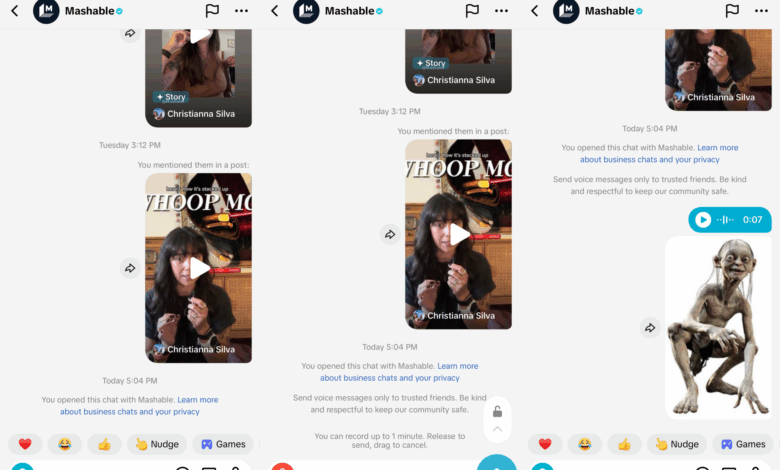
Task: Tap the Tuesday 3:12 PM timestamp in left screenshot
Action: click(130, 145)
